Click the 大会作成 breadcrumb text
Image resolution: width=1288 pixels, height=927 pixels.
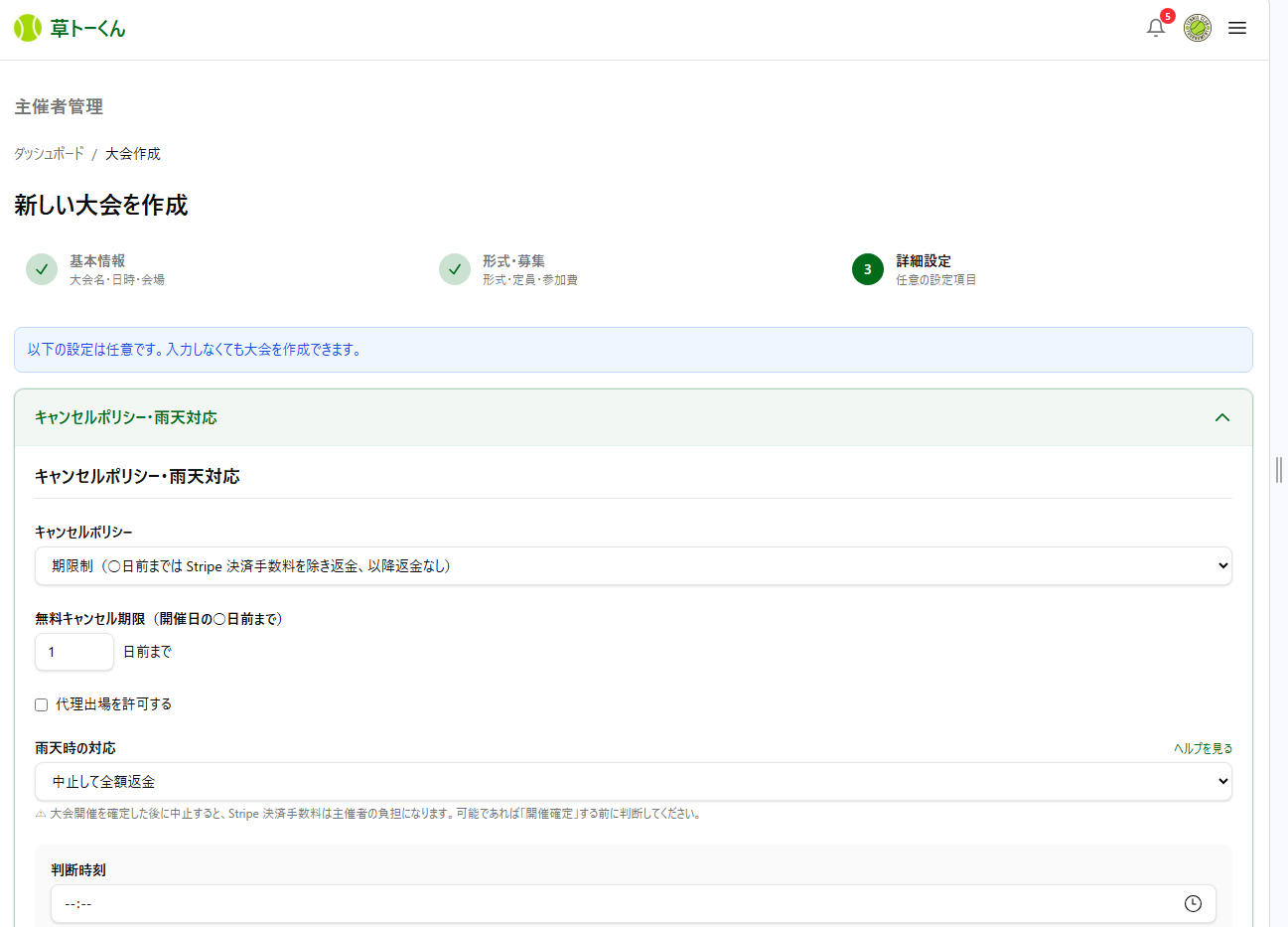[x=133, y=153]
